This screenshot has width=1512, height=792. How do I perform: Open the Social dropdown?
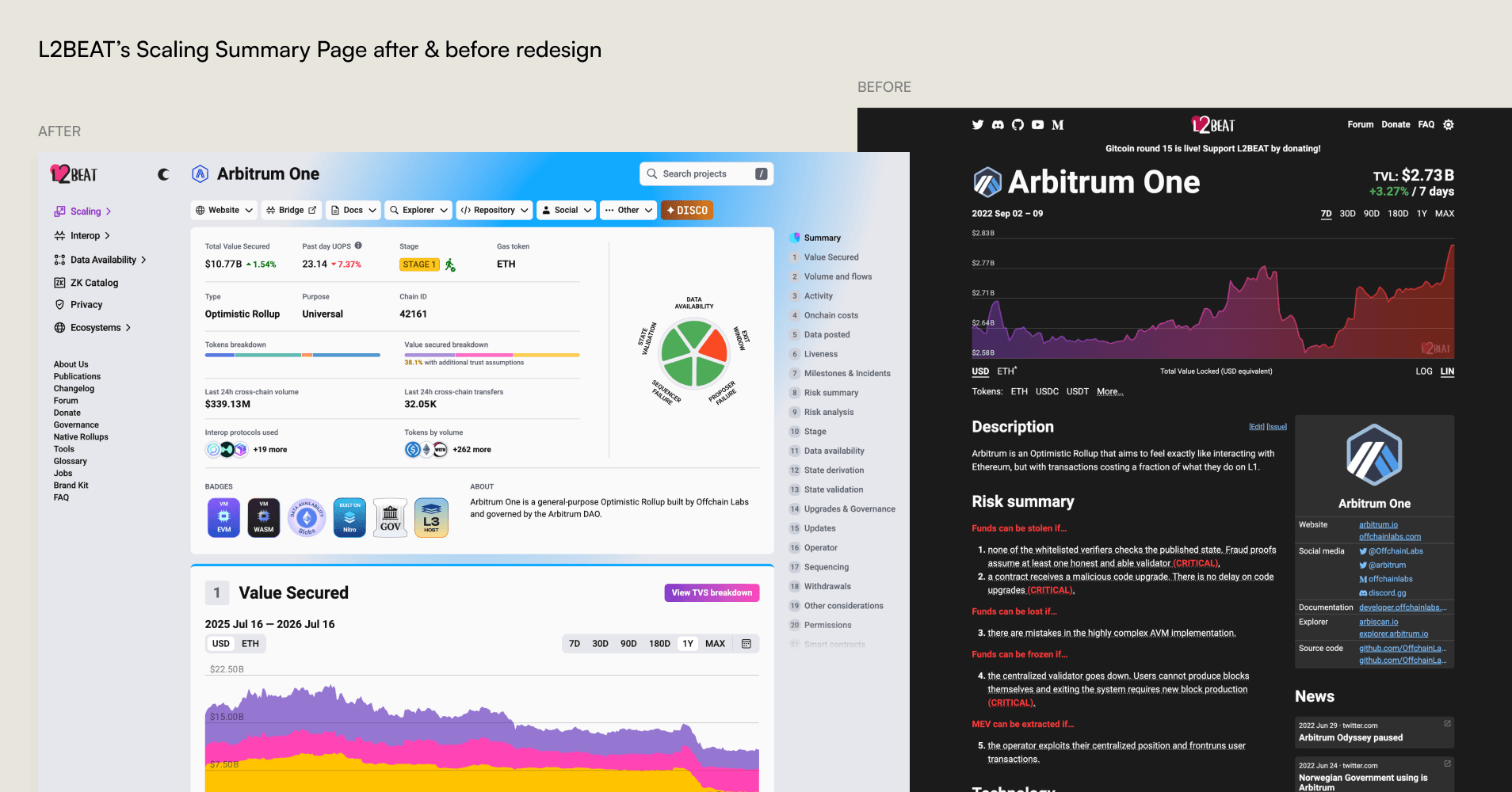coord(567,210)
